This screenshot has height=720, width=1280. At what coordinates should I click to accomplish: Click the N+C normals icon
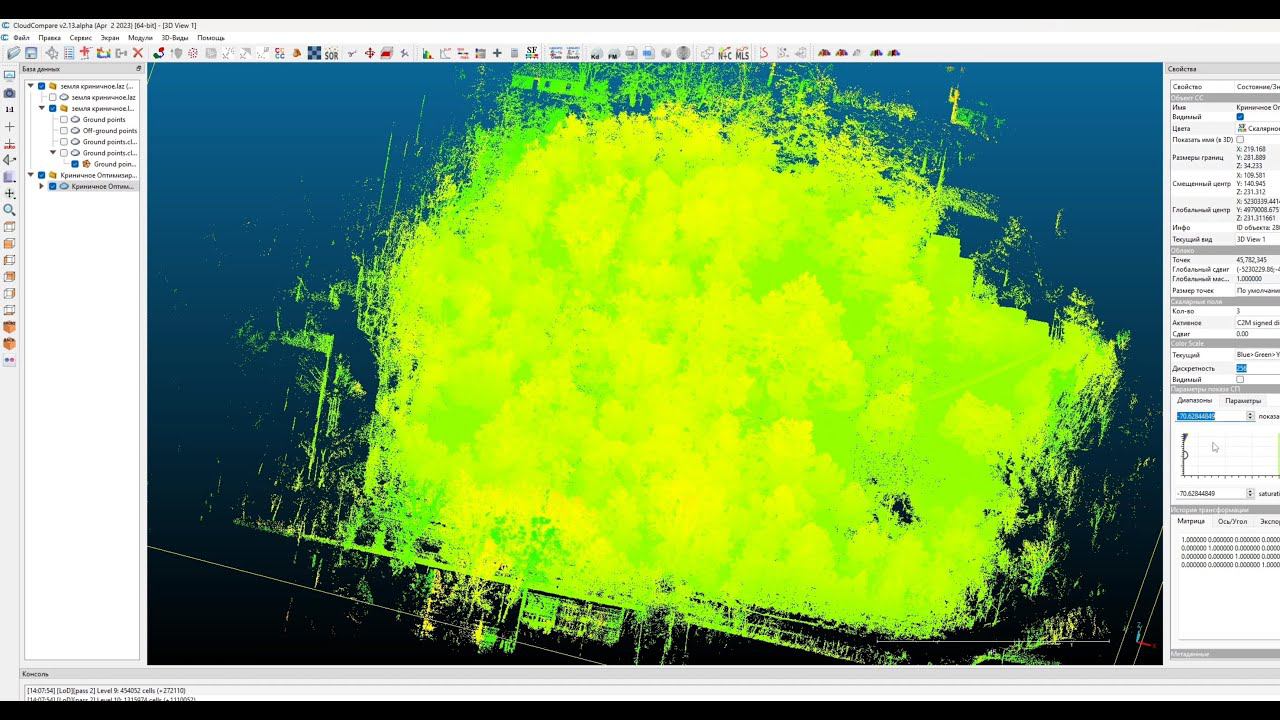[x=725, y=53]
